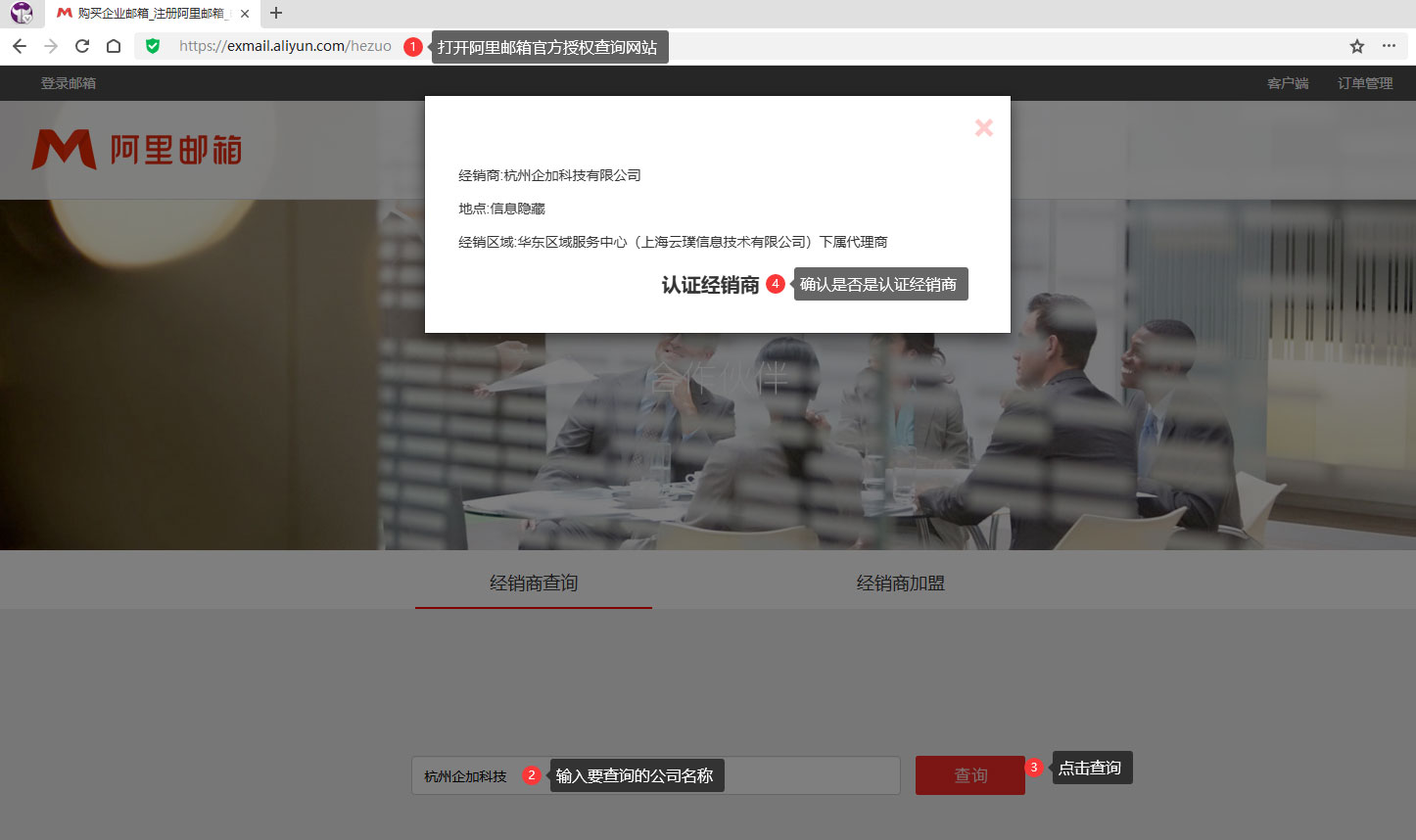Close the dealer info popup with X

984,127
